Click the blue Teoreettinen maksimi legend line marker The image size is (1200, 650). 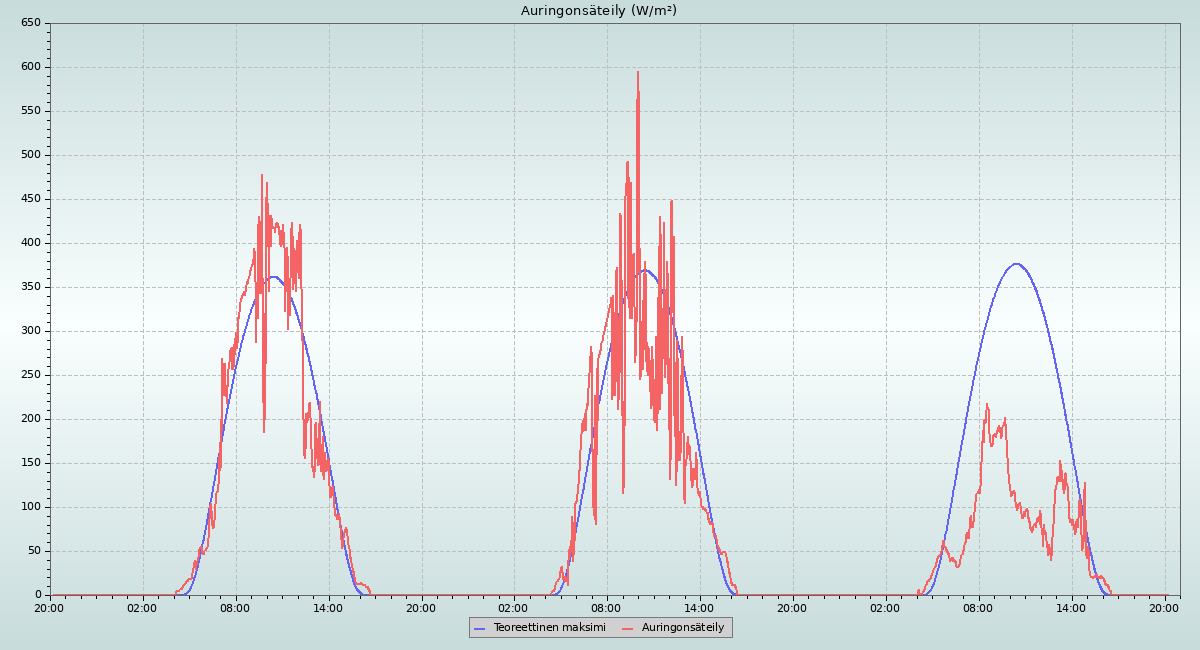[480, 628]
